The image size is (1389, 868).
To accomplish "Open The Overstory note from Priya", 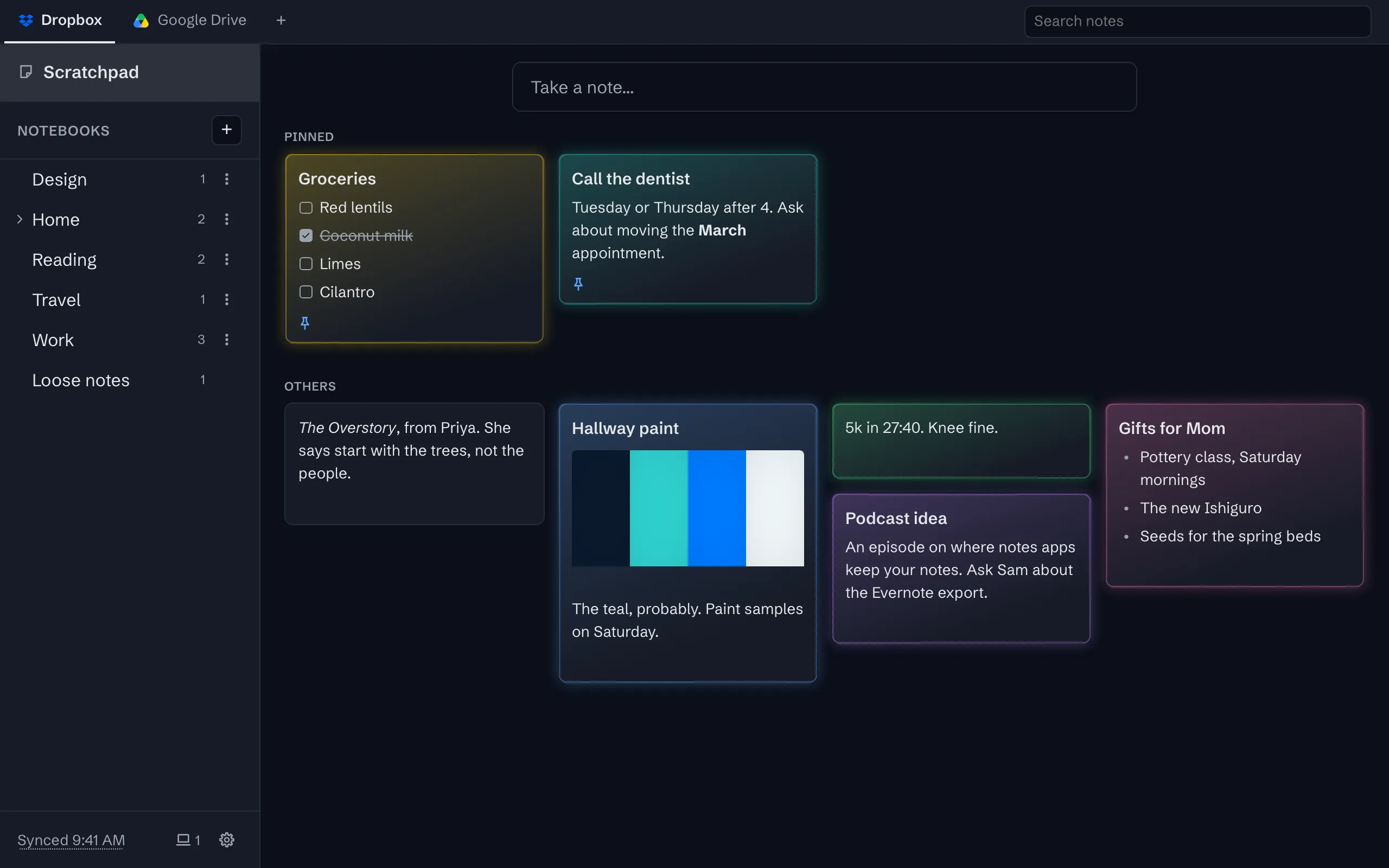I will [415, 463].
